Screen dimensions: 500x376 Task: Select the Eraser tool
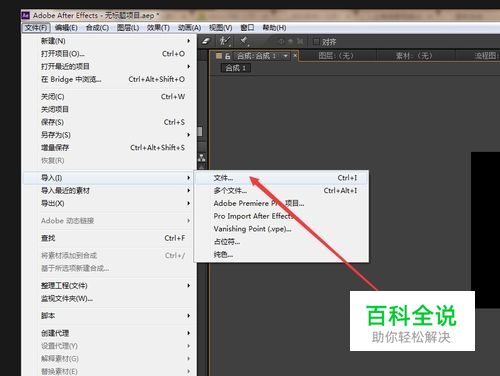(x=207, y=41)
